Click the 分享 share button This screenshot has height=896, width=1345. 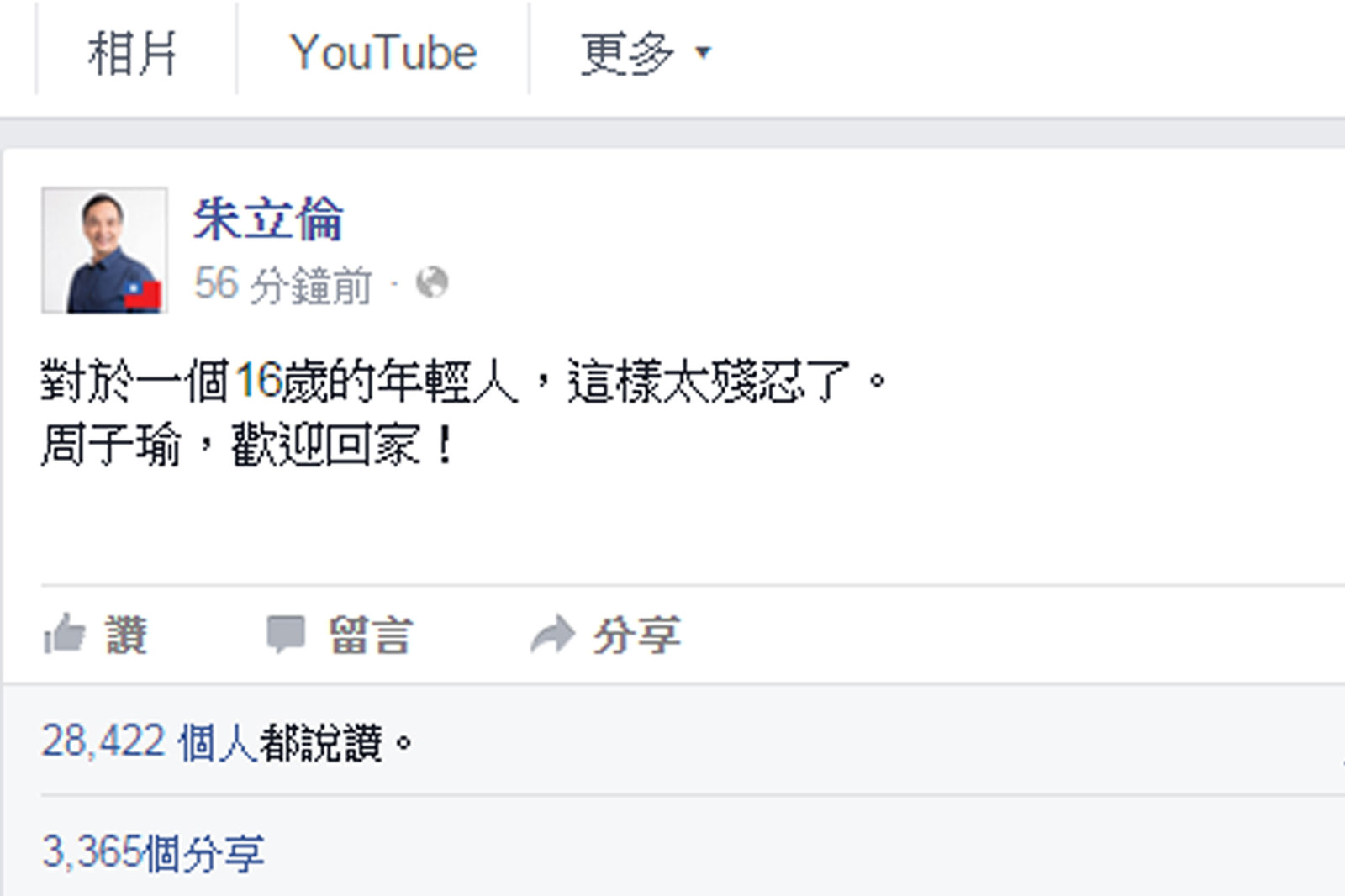click(636, 635)
